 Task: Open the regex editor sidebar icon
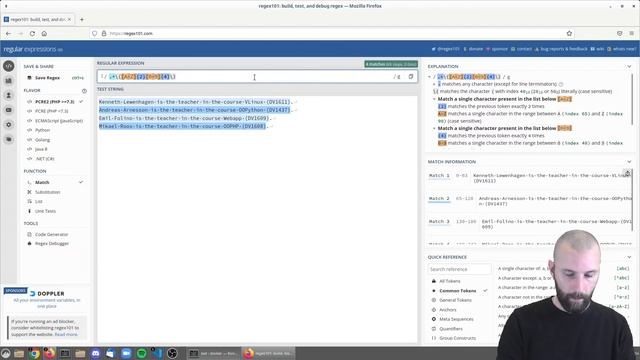click(x=9, y=66)
